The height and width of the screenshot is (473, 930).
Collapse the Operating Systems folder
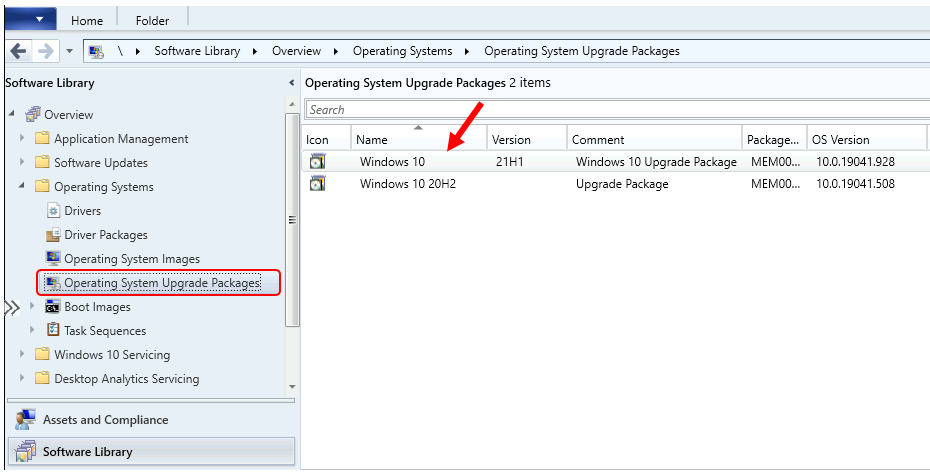[22, 186]
